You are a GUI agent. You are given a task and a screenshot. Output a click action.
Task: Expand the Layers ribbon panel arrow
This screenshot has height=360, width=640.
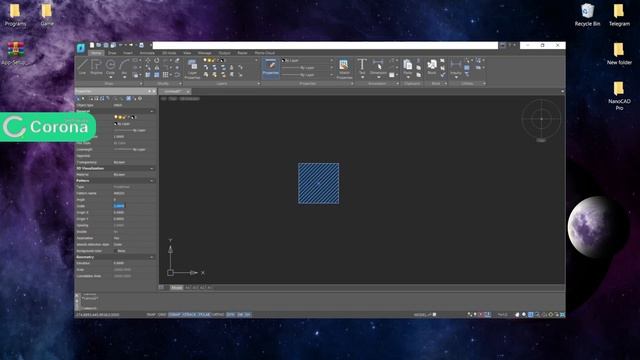[x=258, y=84]
